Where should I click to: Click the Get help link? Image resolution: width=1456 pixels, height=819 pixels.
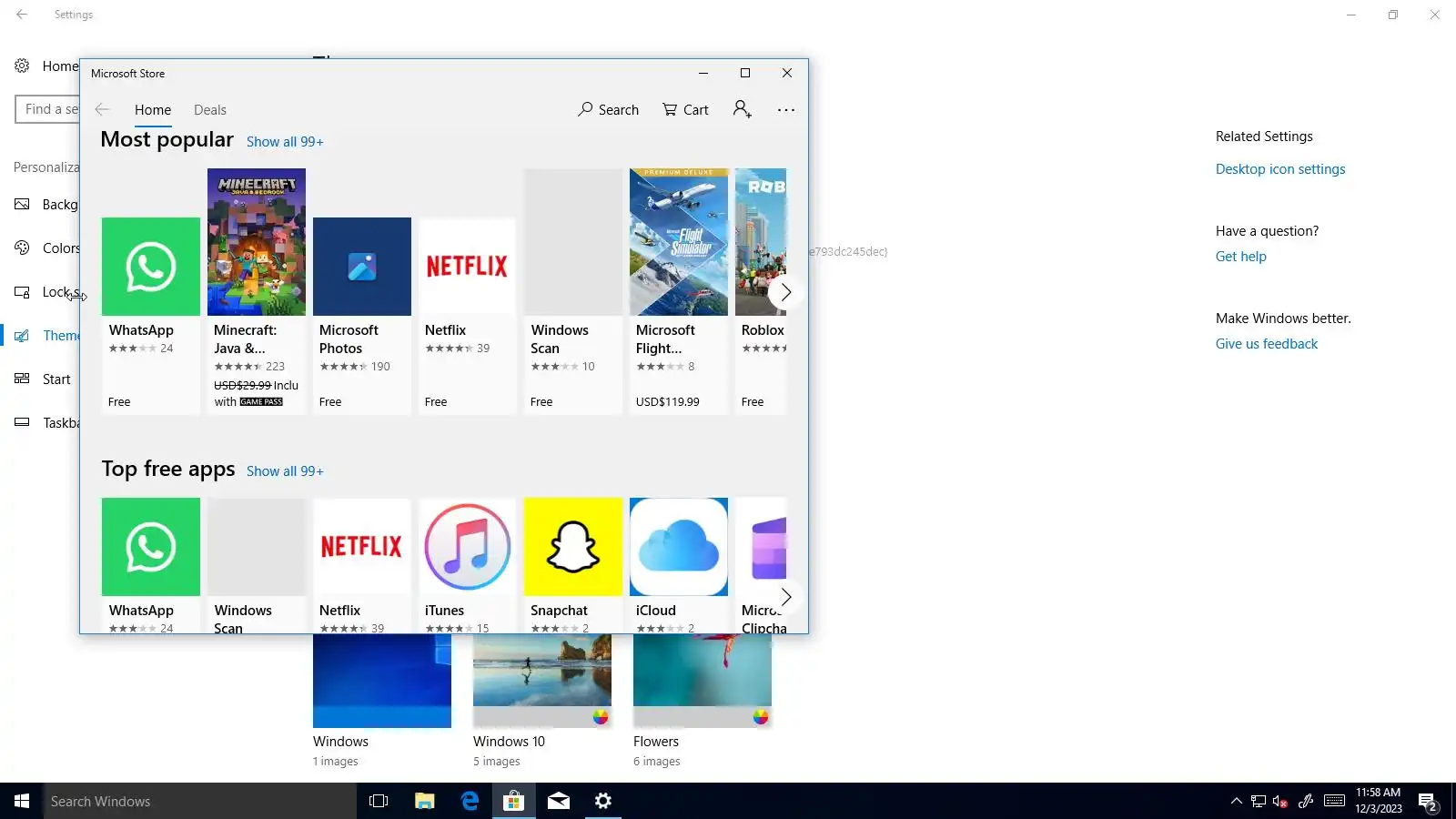tap(1241, 257)
